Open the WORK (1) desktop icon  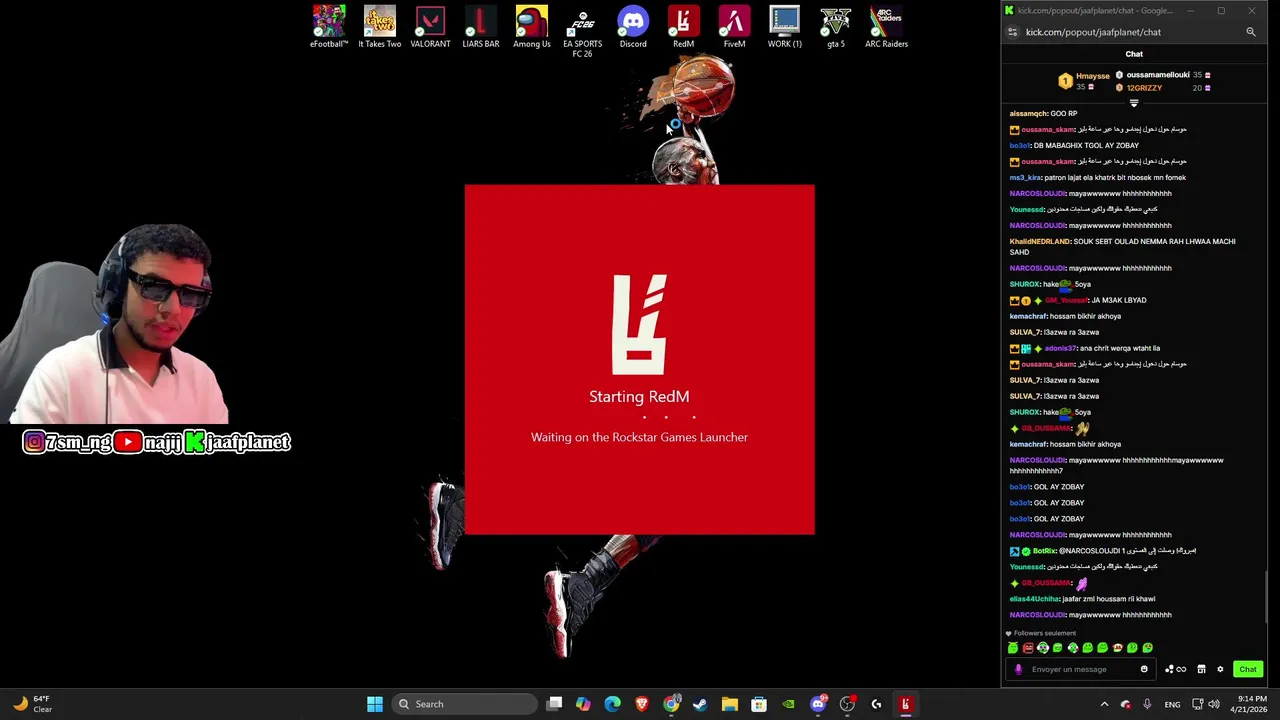pos(785,27)
